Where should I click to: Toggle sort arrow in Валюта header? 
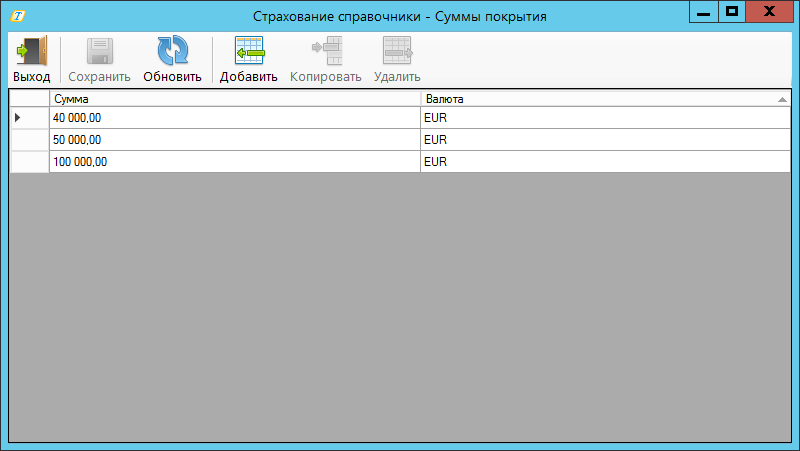(782, 100)
